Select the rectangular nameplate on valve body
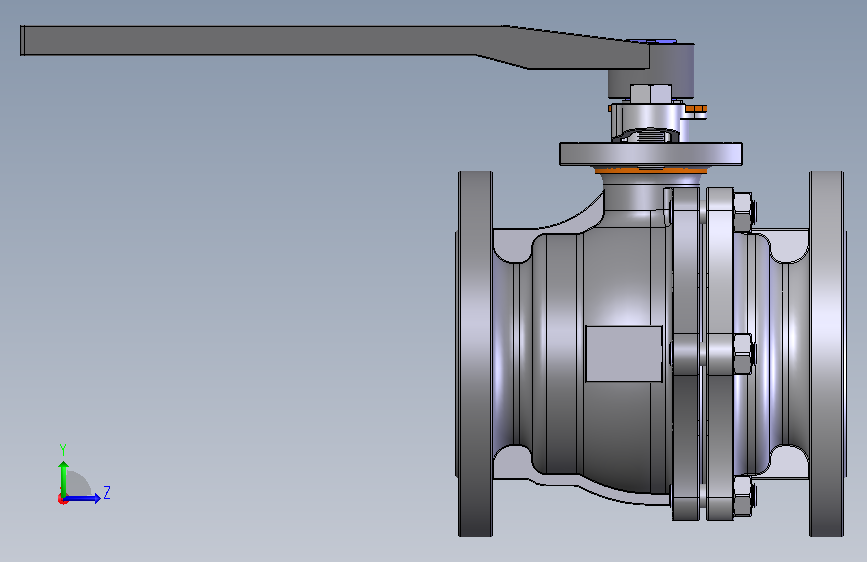867x562 pixels. point(624,353)
